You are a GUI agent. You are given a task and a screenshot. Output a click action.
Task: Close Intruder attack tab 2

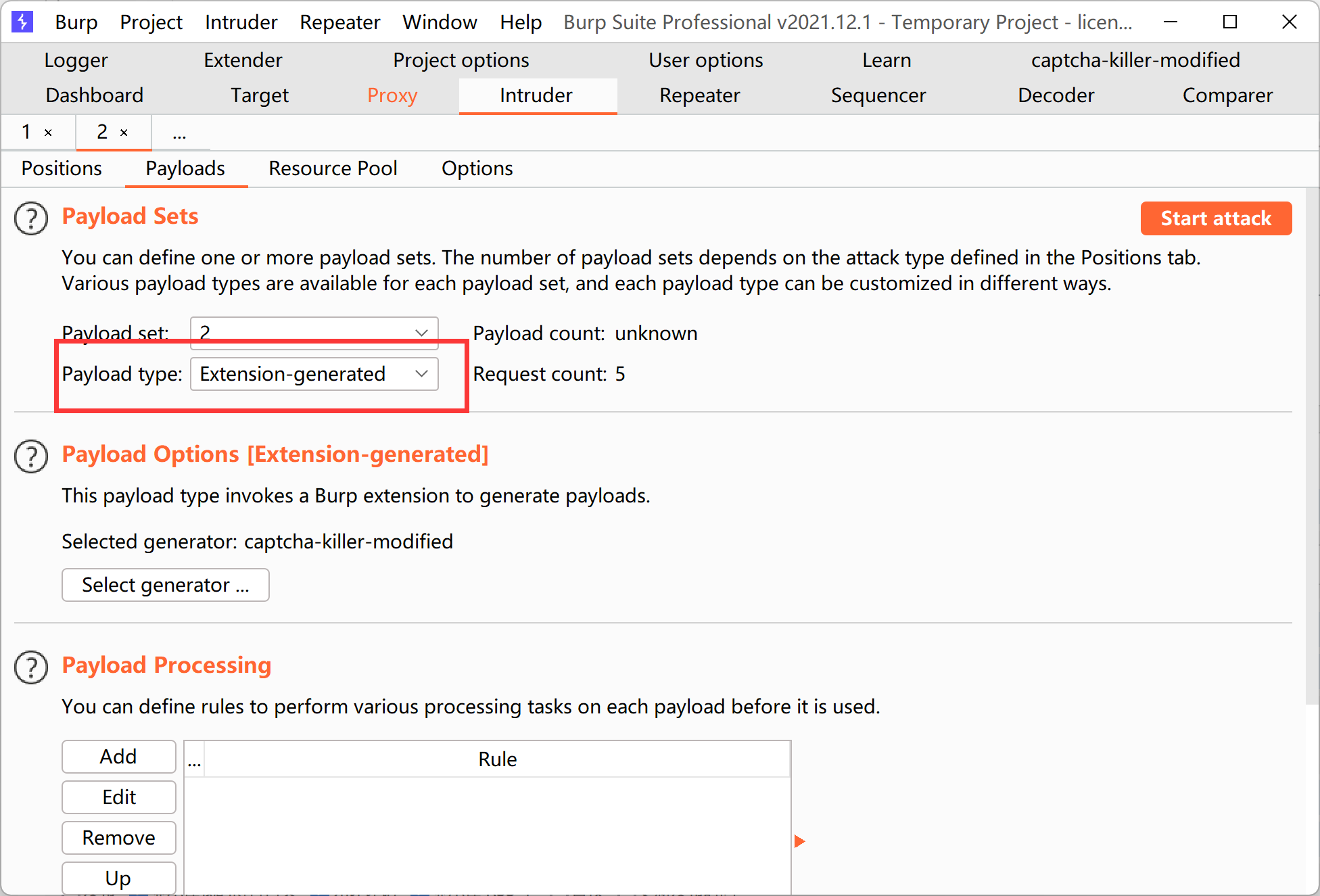point(124,133)
